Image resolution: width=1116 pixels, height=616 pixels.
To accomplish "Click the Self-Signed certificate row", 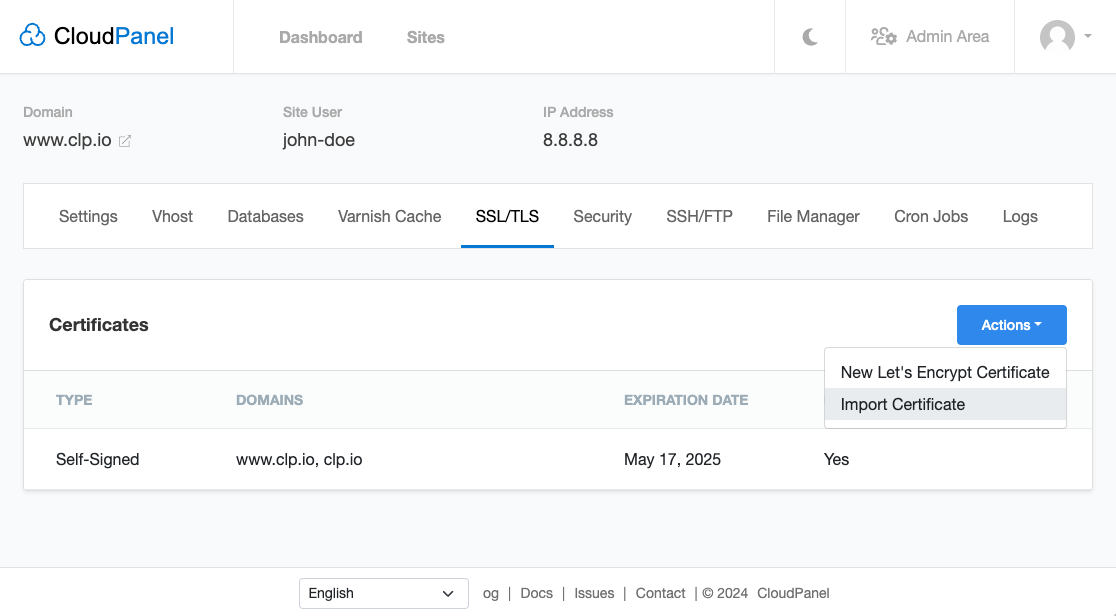I will [x=97, y=460].
